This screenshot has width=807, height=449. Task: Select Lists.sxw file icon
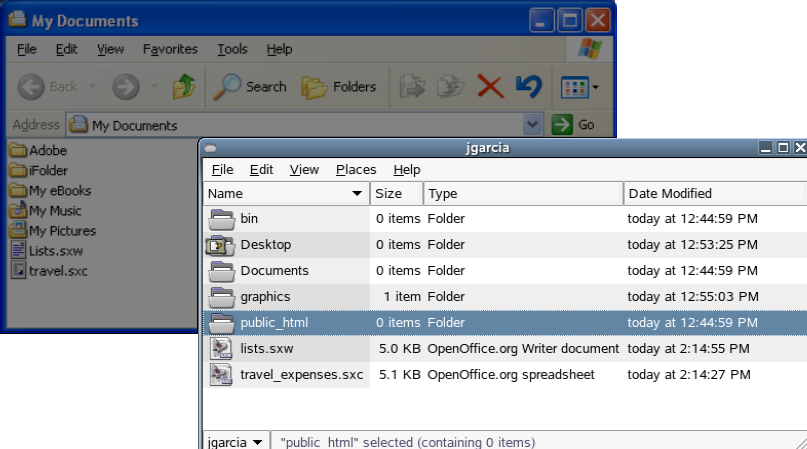(x=19, y=250)
